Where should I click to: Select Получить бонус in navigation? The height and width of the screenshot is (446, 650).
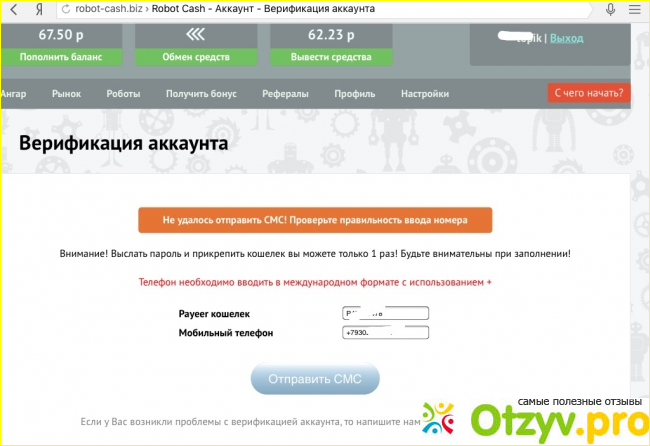point(200,94)
